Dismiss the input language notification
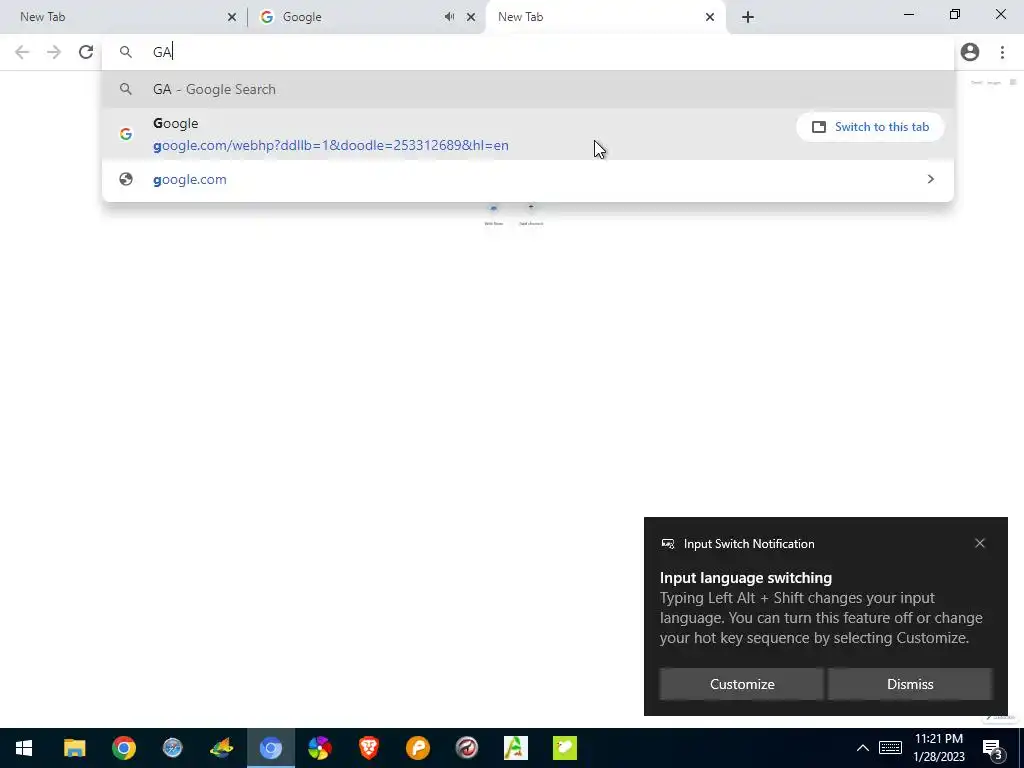1024x768 pixels. click(x=910, y=684)
